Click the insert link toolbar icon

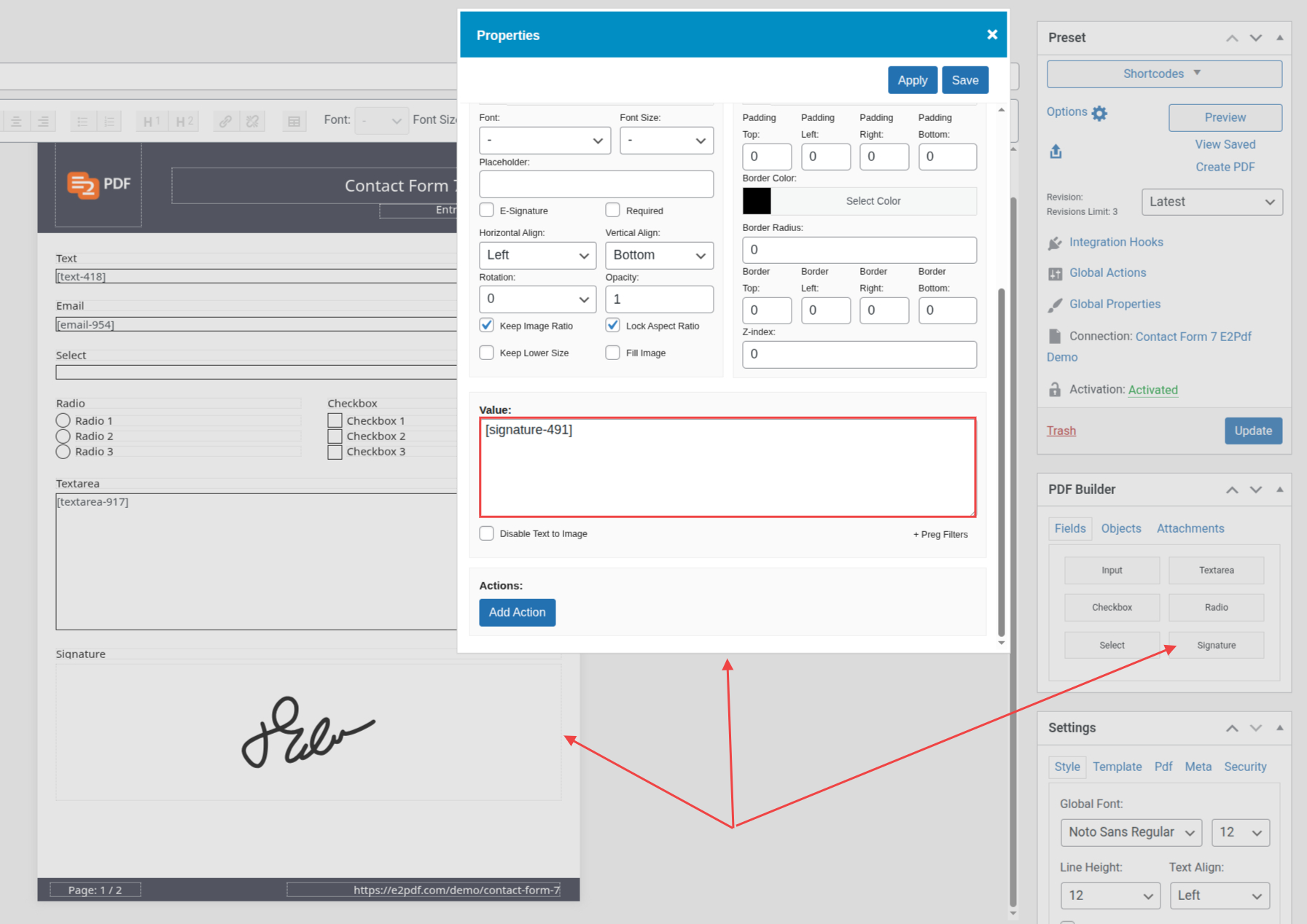click(226, 121)
